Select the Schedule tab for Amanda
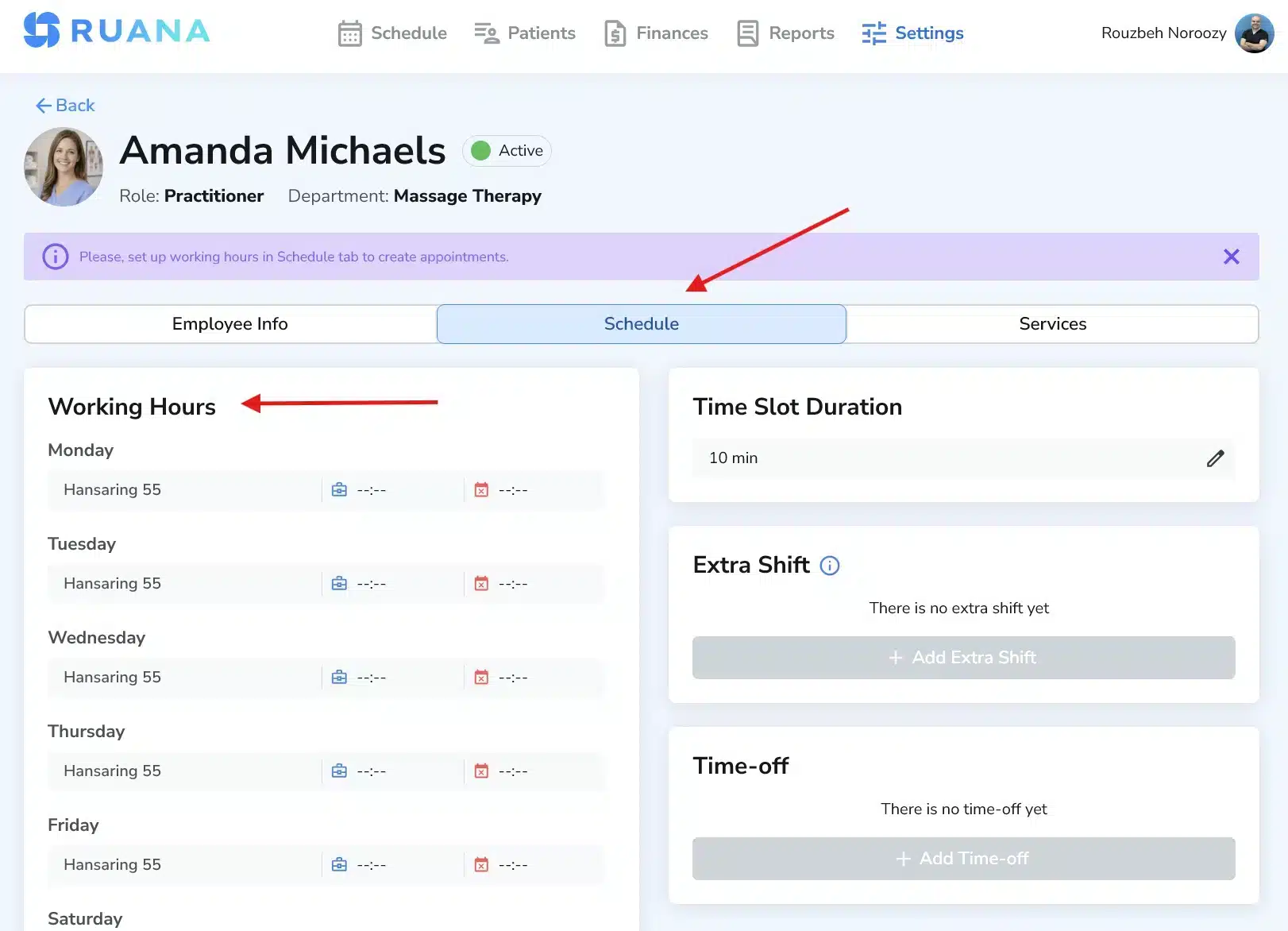Image resolution: width=1288 pixels, height=931 pixels. 641,323
